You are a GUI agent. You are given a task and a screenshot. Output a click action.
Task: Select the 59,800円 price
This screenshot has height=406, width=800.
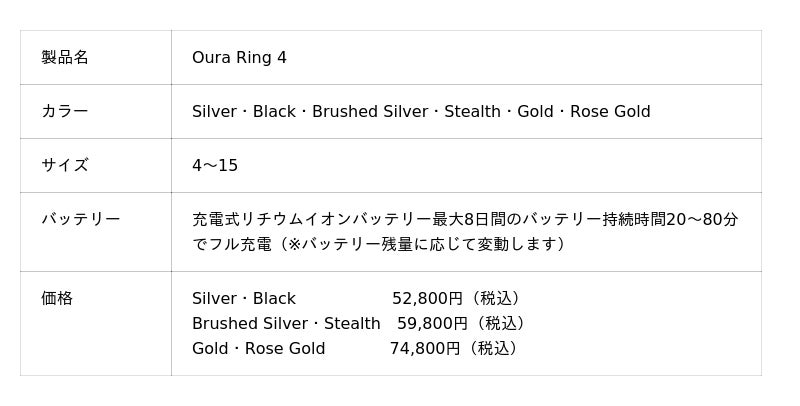tap(432, 324)
